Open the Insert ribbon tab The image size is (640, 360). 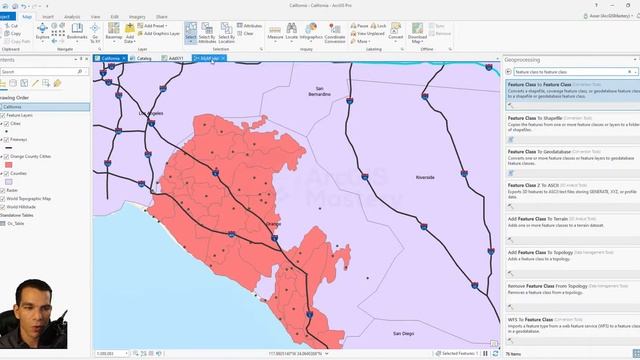48,17
